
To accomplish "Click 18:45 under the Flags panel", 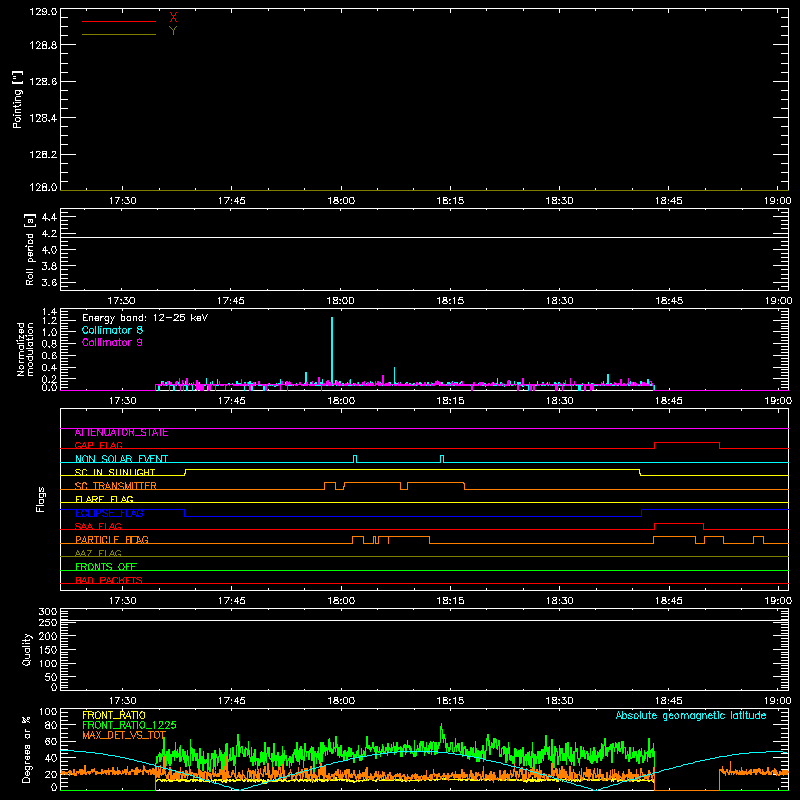I will pyautogui.click(x=668, y=601).
